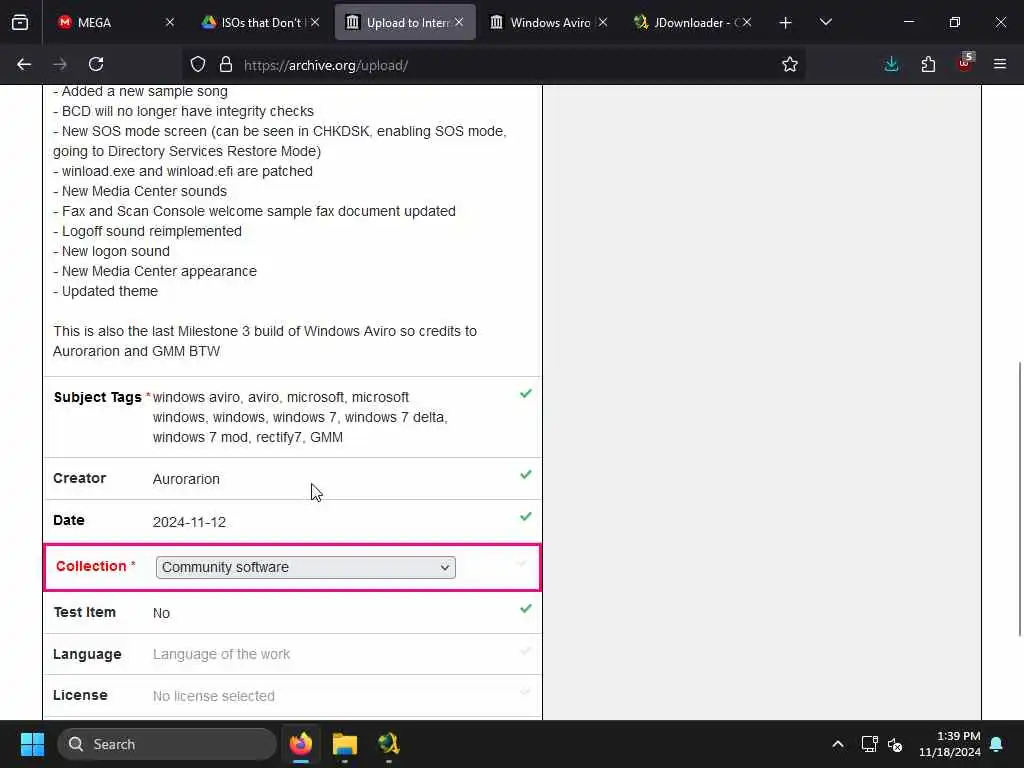Reload the current page
This screenshot has width=1024, height=768.
click(x=96, y=64)
